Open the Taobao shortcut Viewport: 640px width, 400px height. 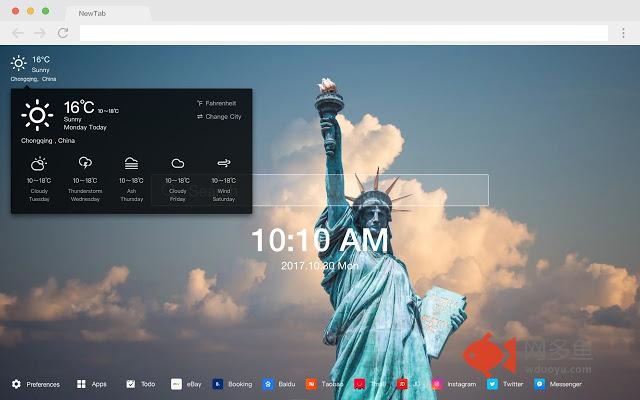[311, 384]
